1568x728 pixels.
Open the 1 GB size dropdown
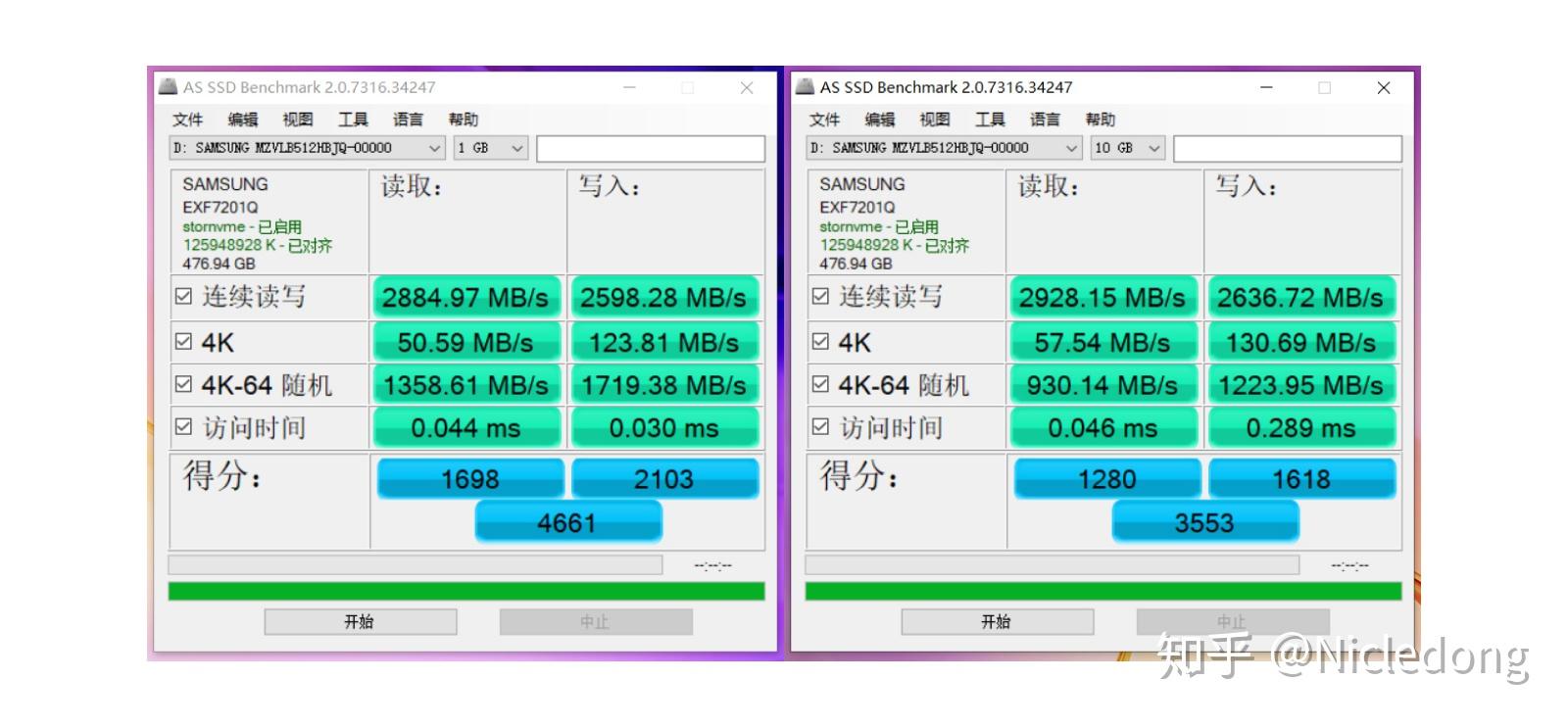[491, 148]
